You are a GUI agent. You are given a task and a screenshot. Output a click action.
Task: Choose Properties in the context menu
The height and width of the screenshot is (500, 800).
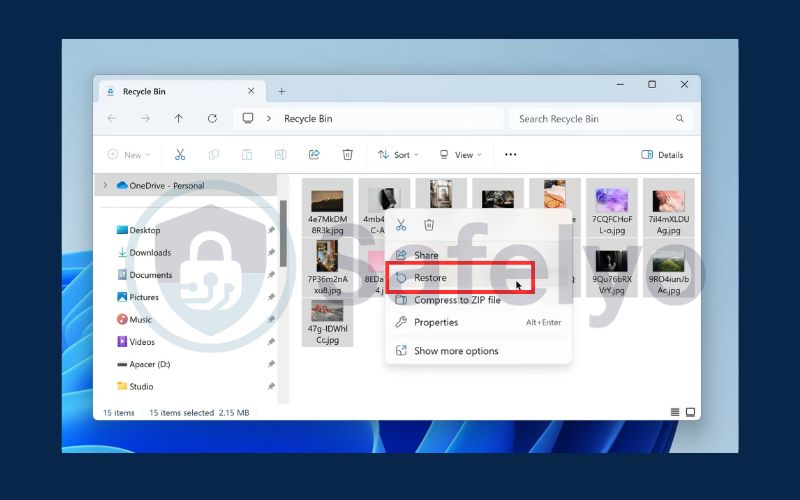(x=479, y=322)
